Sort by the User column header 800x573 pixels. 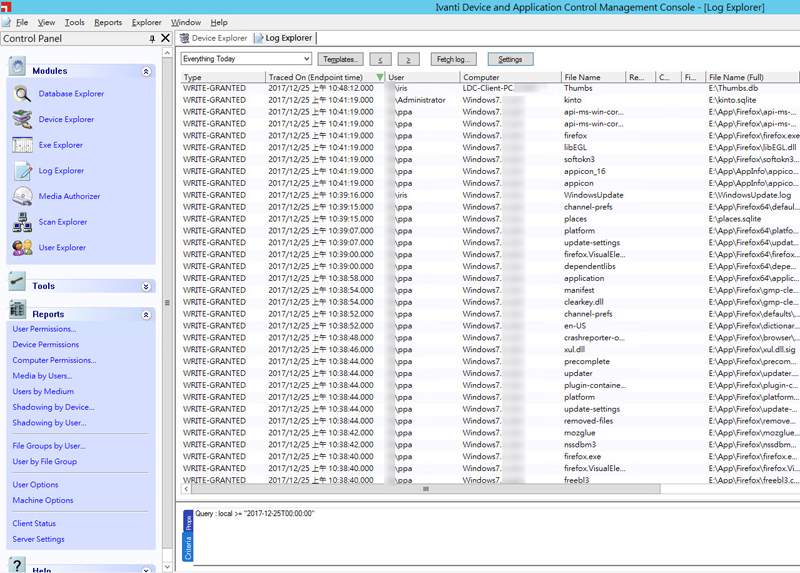422,77
